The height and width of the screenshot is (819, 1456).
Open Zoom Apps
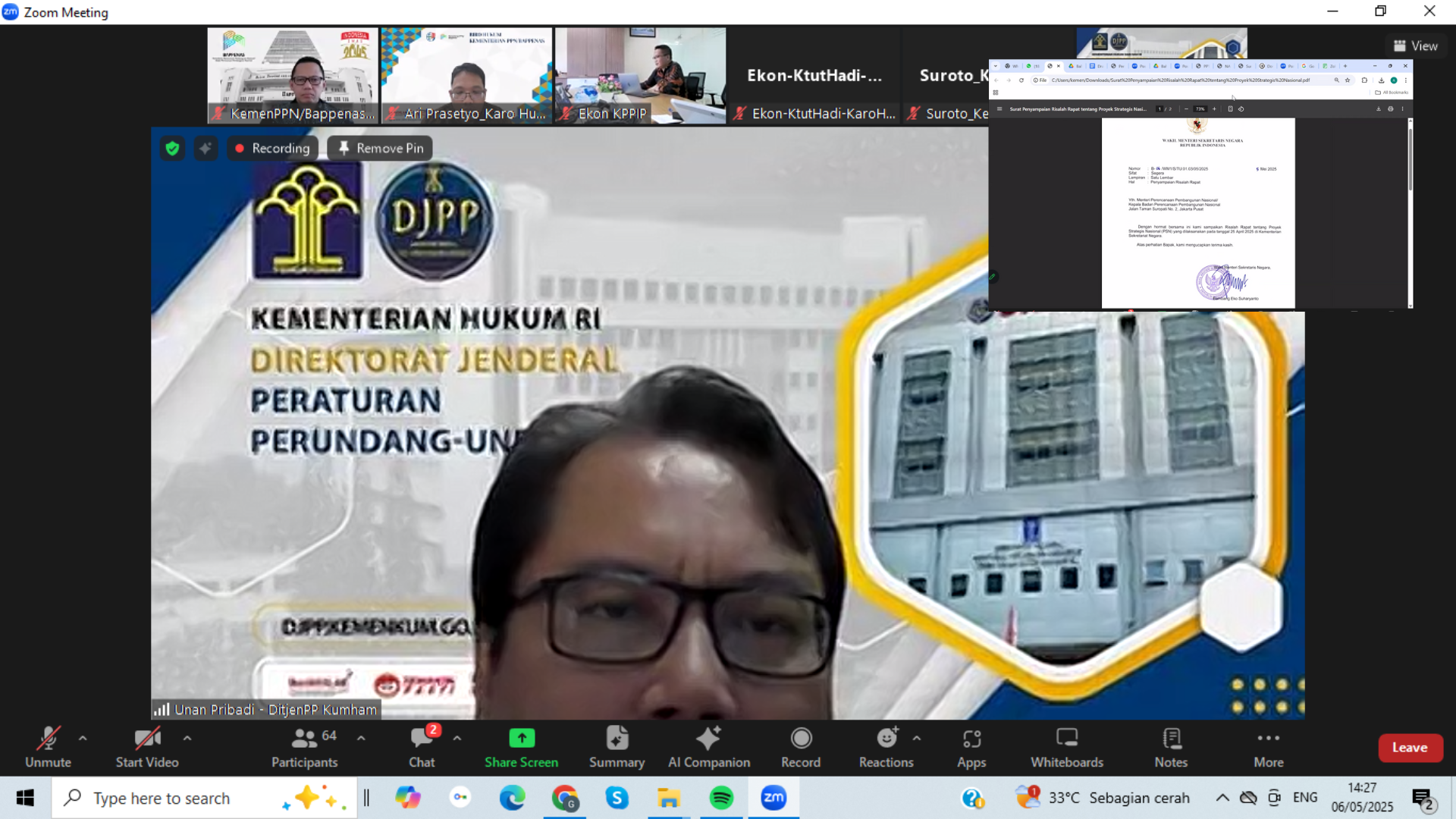point(971,747)
